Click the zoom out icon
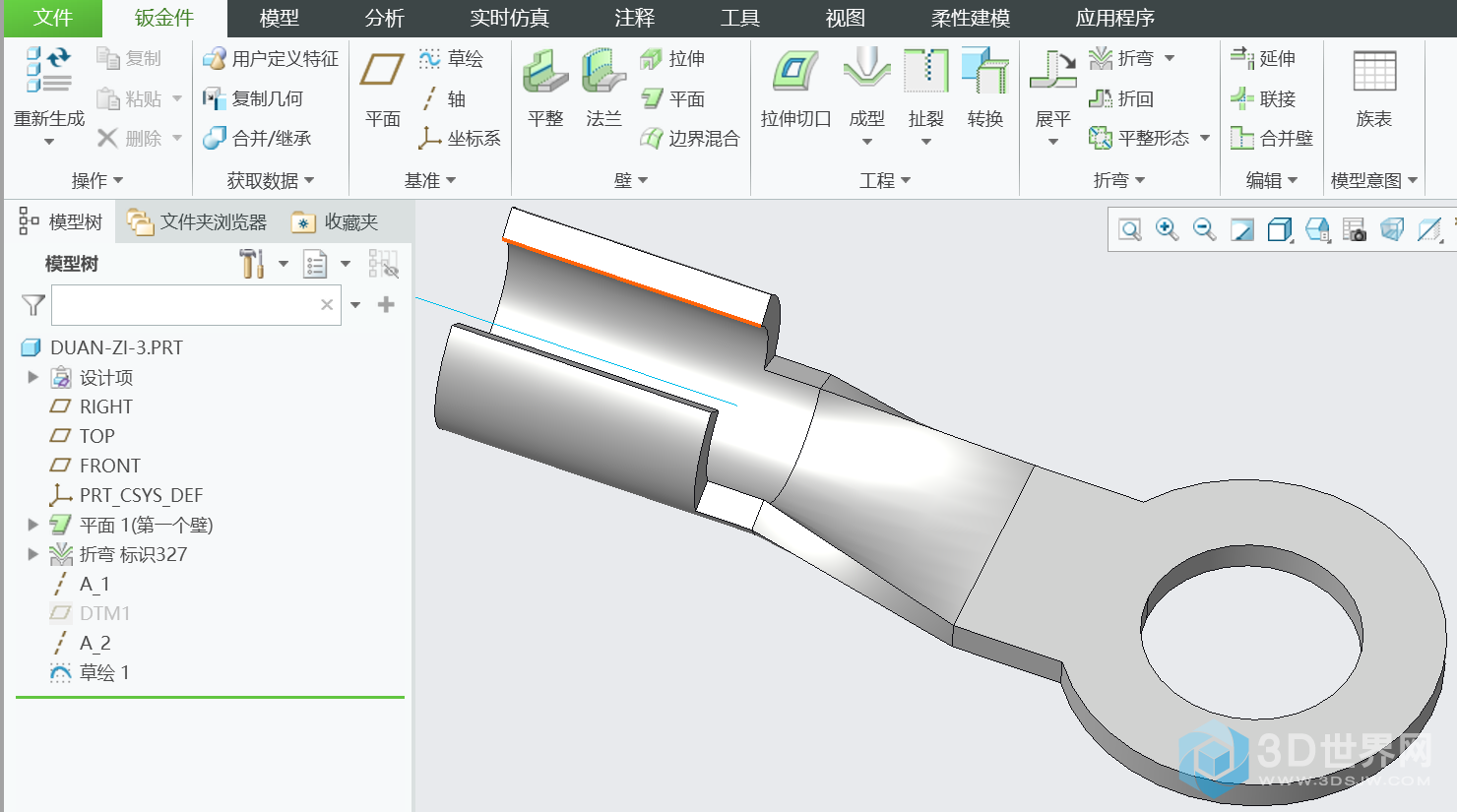 point(1205,230)
